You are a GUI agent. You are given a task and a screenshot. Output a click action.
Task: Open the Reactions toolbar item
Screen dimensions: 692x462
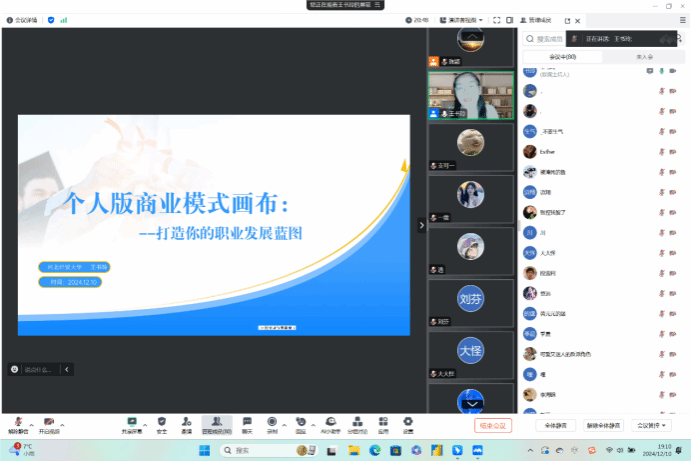pyautogui.click(x=301, y=425)
